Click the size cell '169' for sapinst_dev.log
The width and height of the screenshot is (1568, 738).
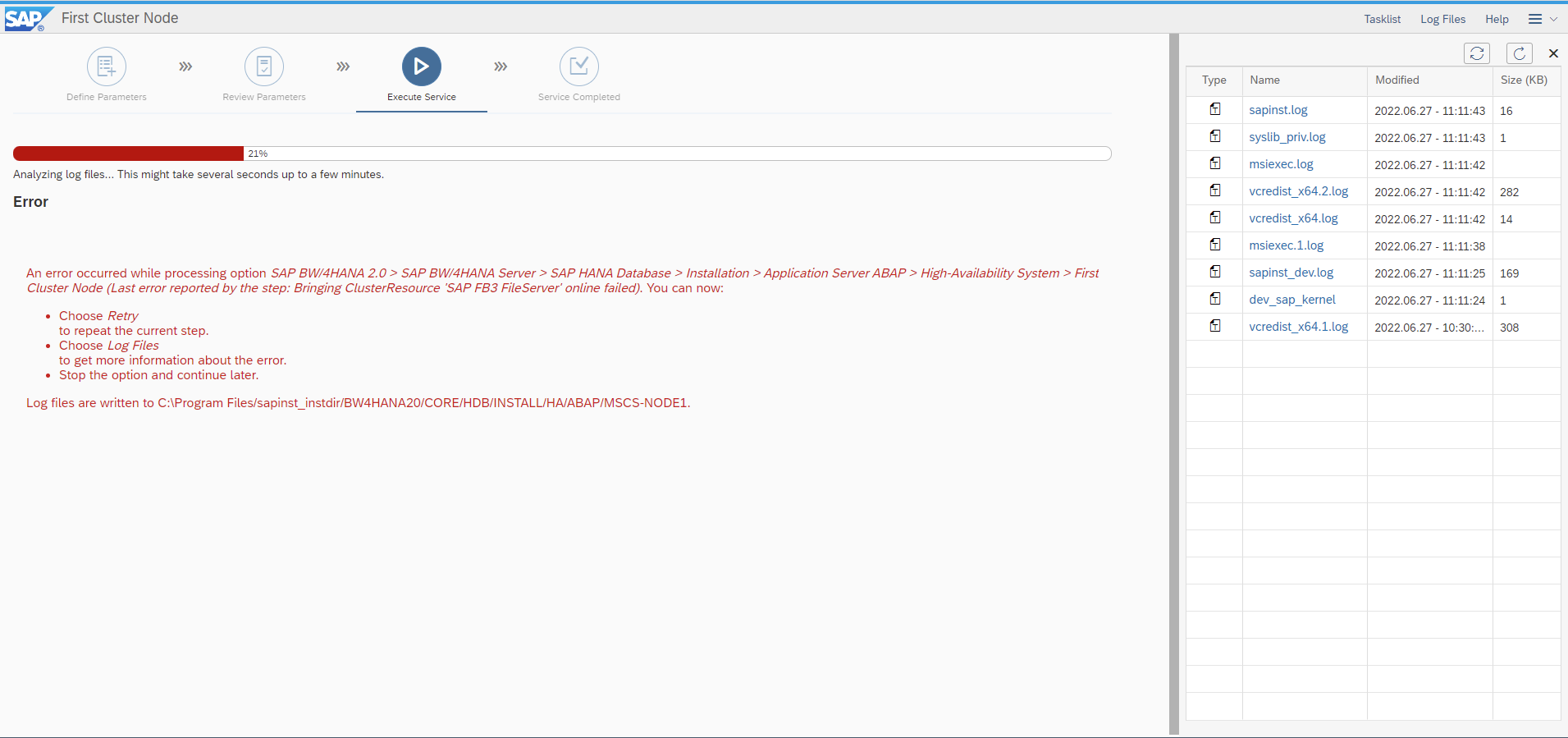point(1510,273)
